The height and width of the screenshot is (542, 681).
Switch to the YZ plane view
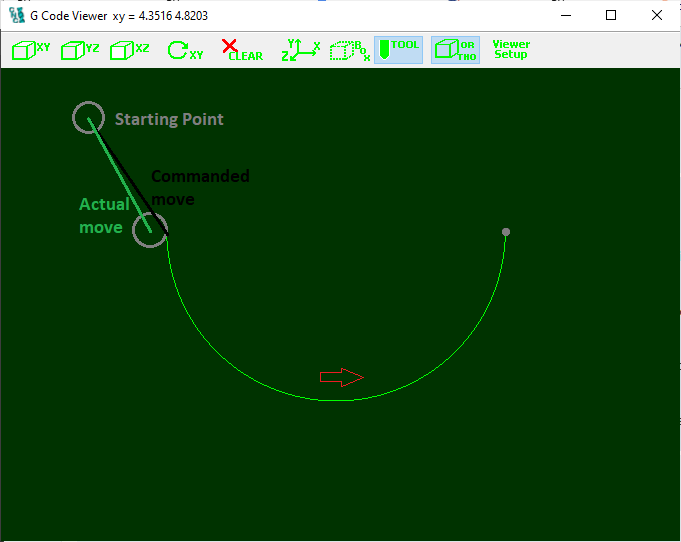point(80,50)
